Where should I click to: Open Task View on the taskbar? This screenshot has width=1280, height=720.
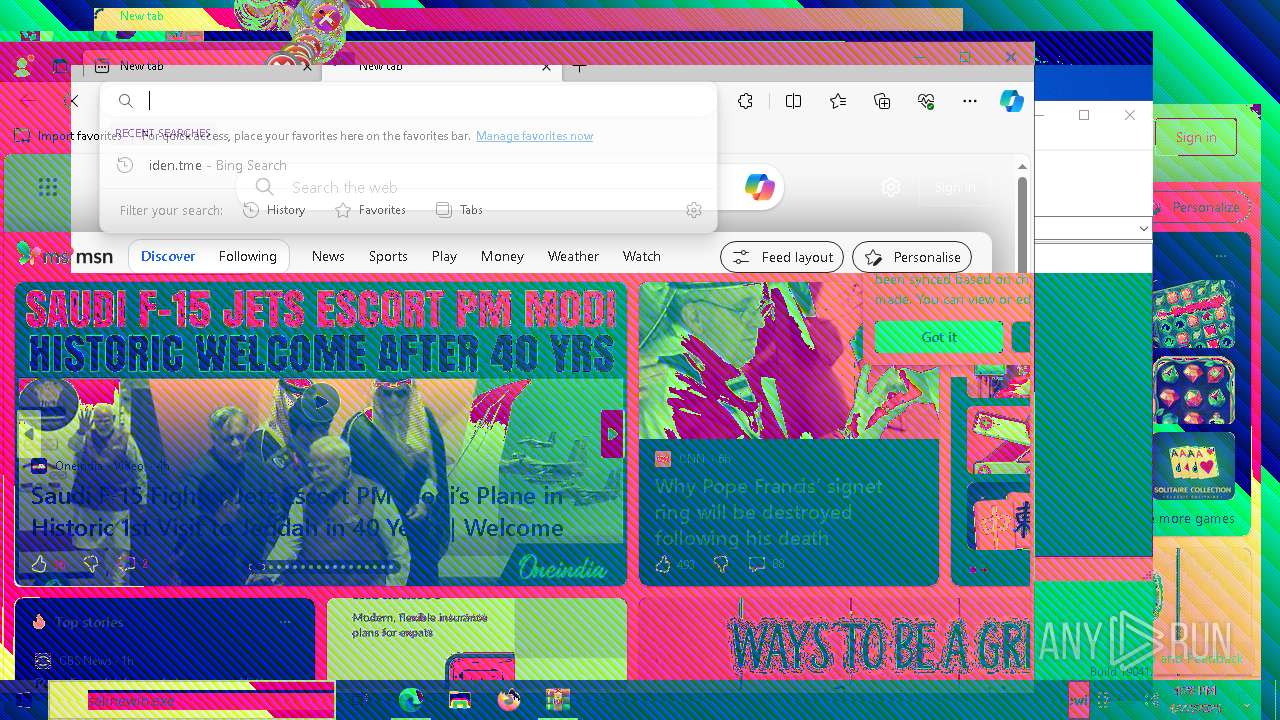pos(360,700)
